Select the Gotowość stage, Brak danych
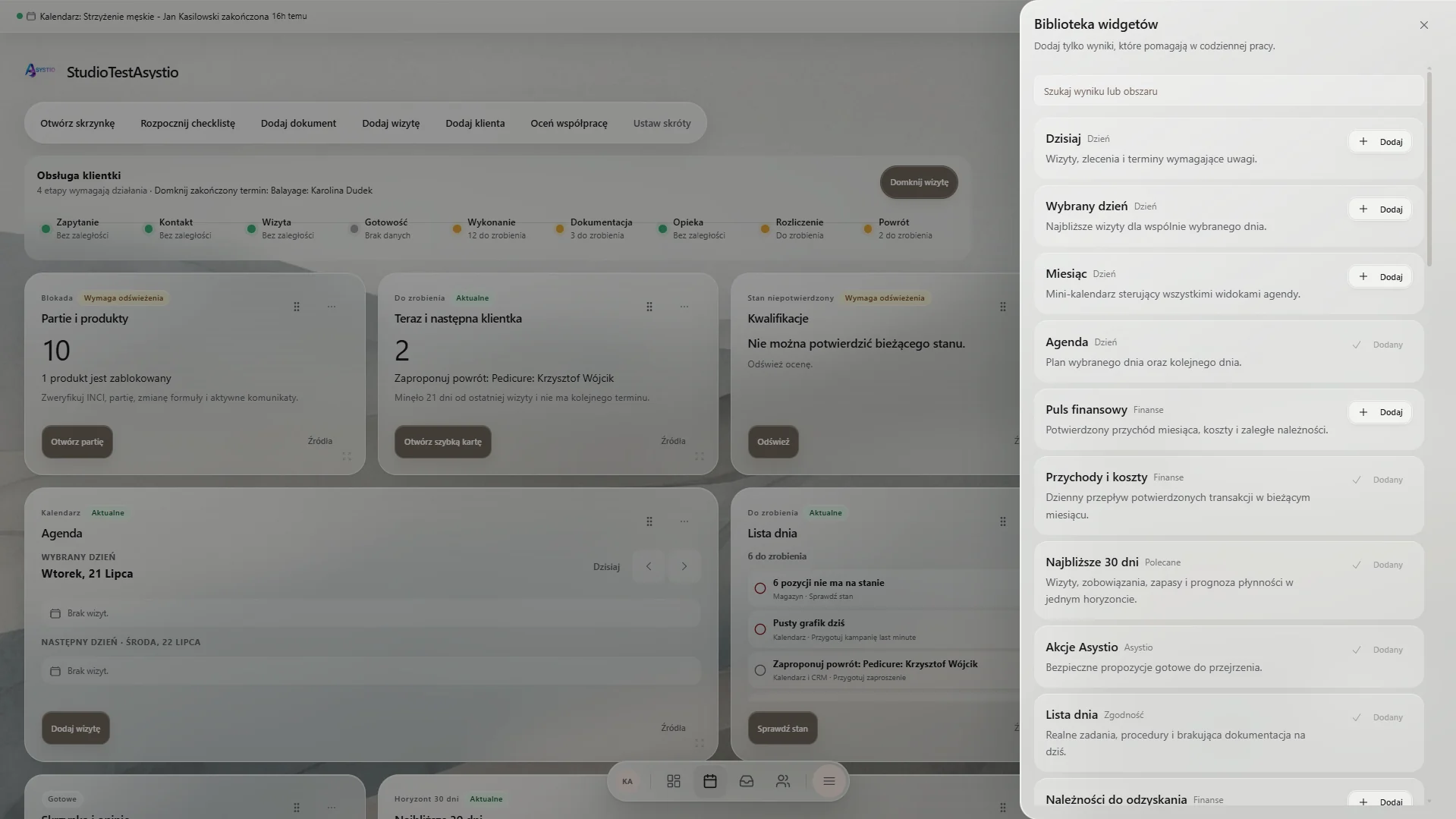Viewport: 1456px width, 819px height. [379, 228]
